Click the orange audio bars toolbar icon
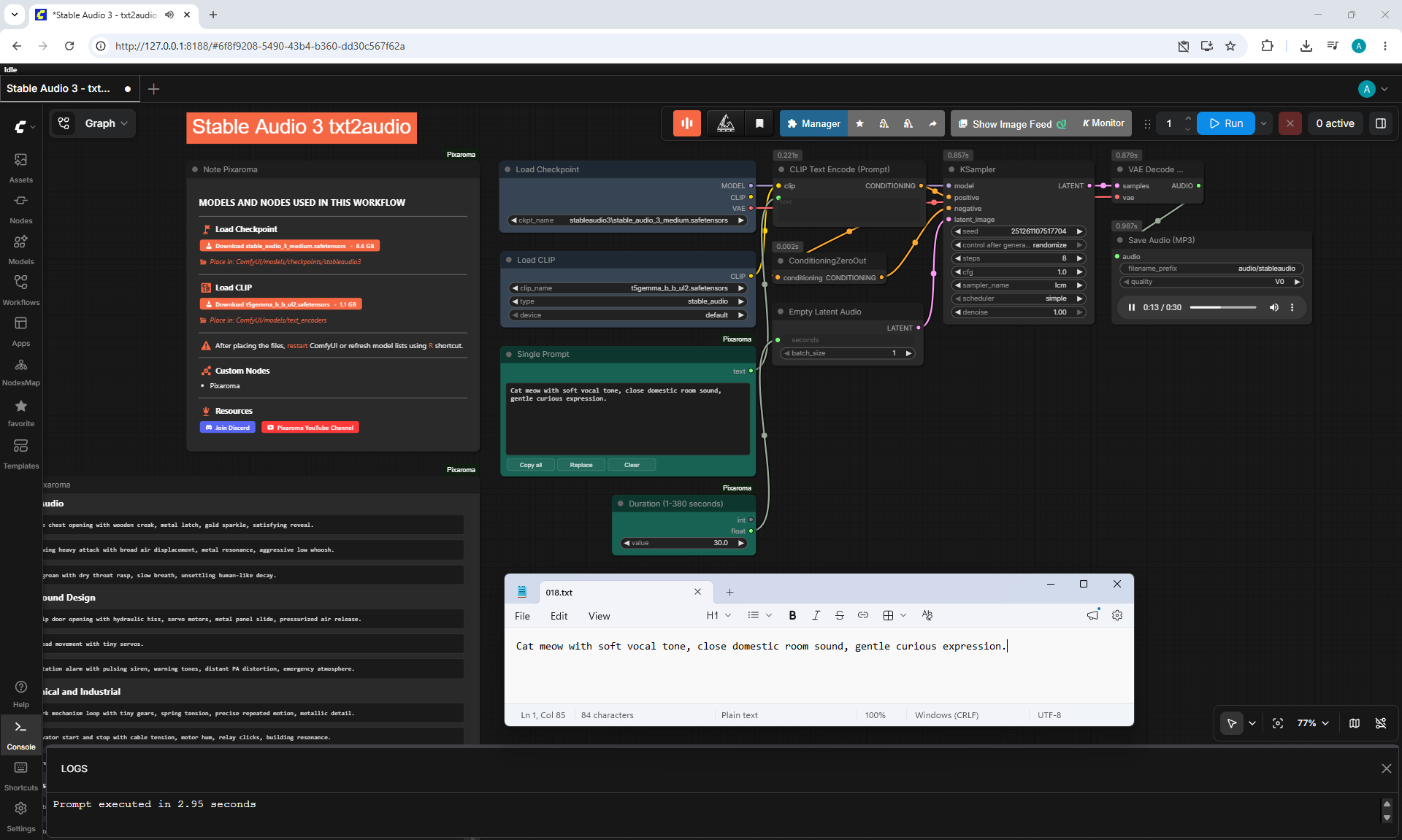This screenshot has height=840, width=1402. coord(686,123)
